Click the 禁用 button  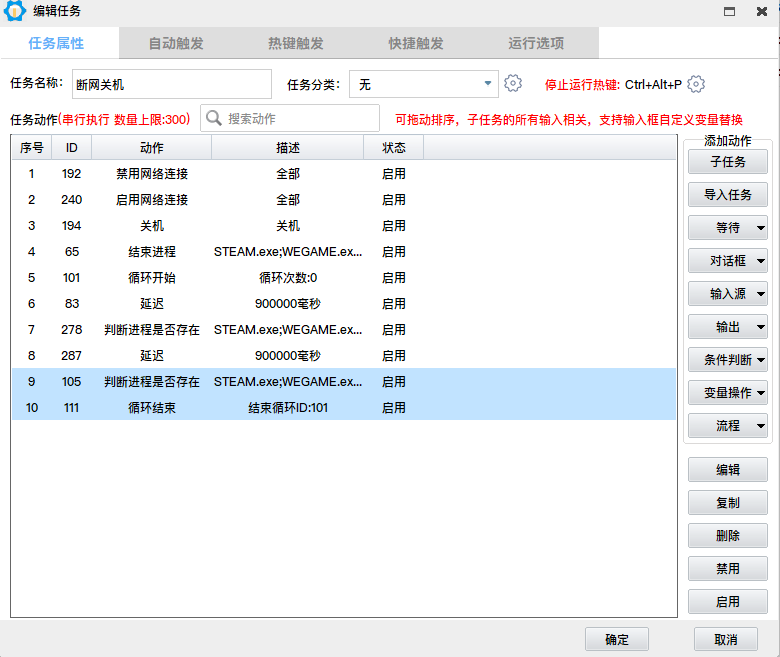click(728, 569)
